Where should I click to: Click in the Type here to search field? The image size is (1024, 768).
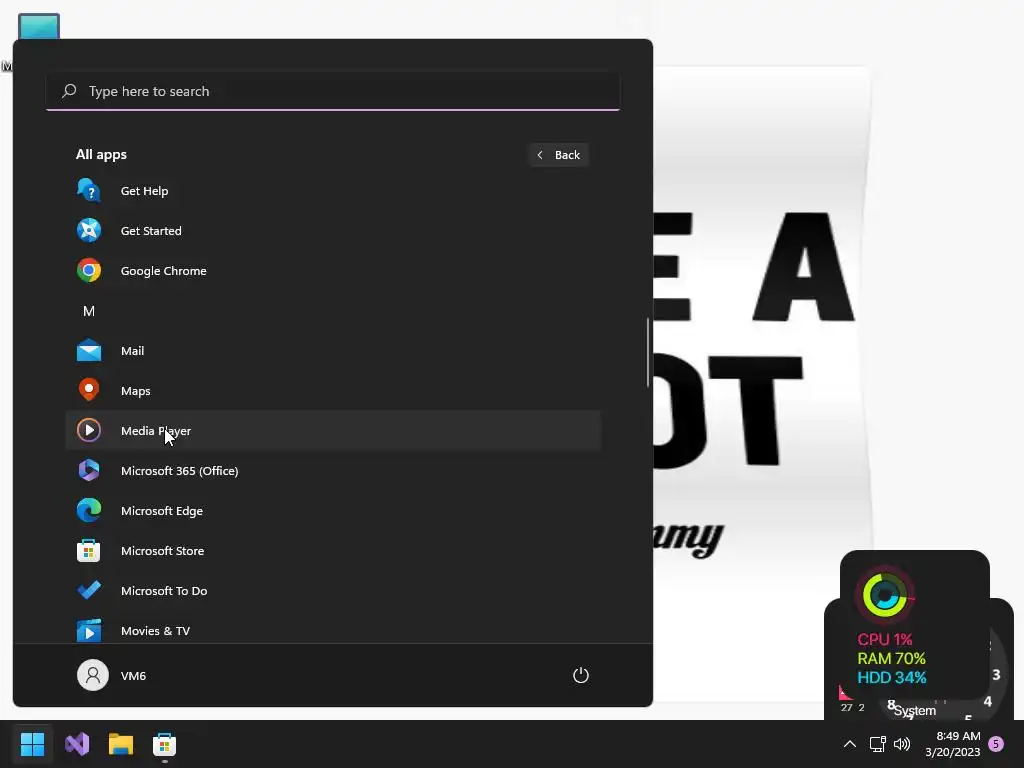[x=333, y=91]
